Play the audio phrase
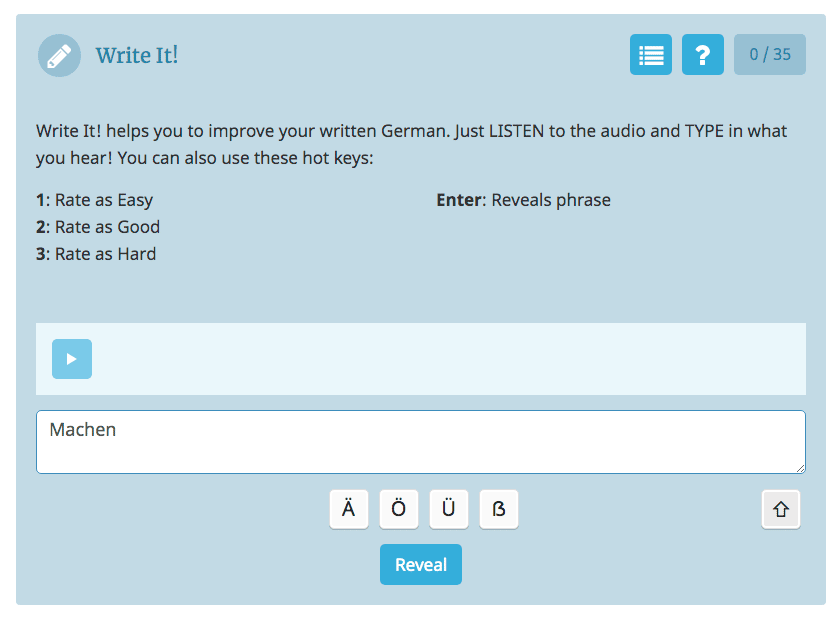838x619 pixels. point(72,359)
